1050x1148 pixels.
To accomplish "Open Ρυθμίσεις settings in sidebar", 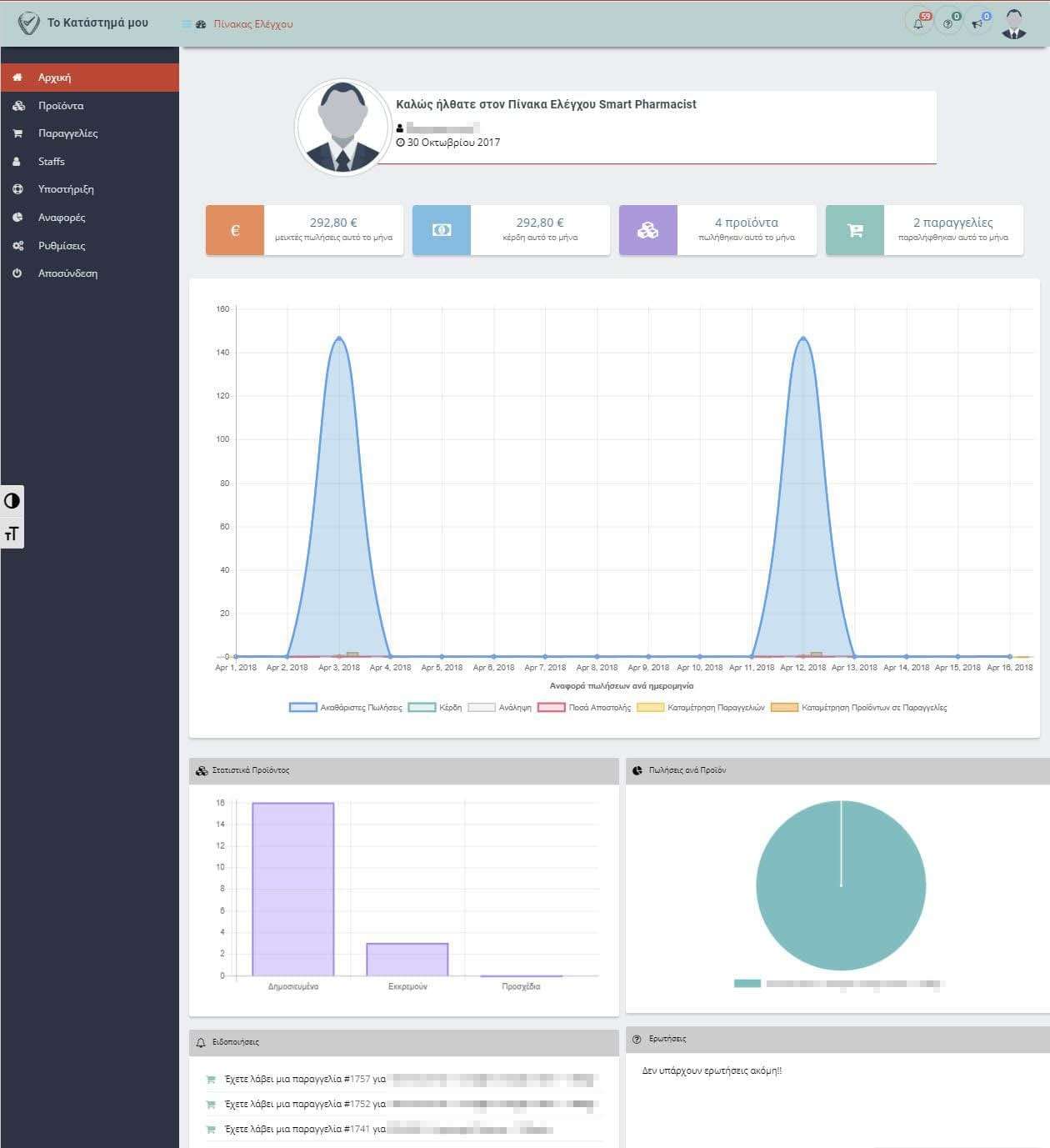I will tap(62, 246).
